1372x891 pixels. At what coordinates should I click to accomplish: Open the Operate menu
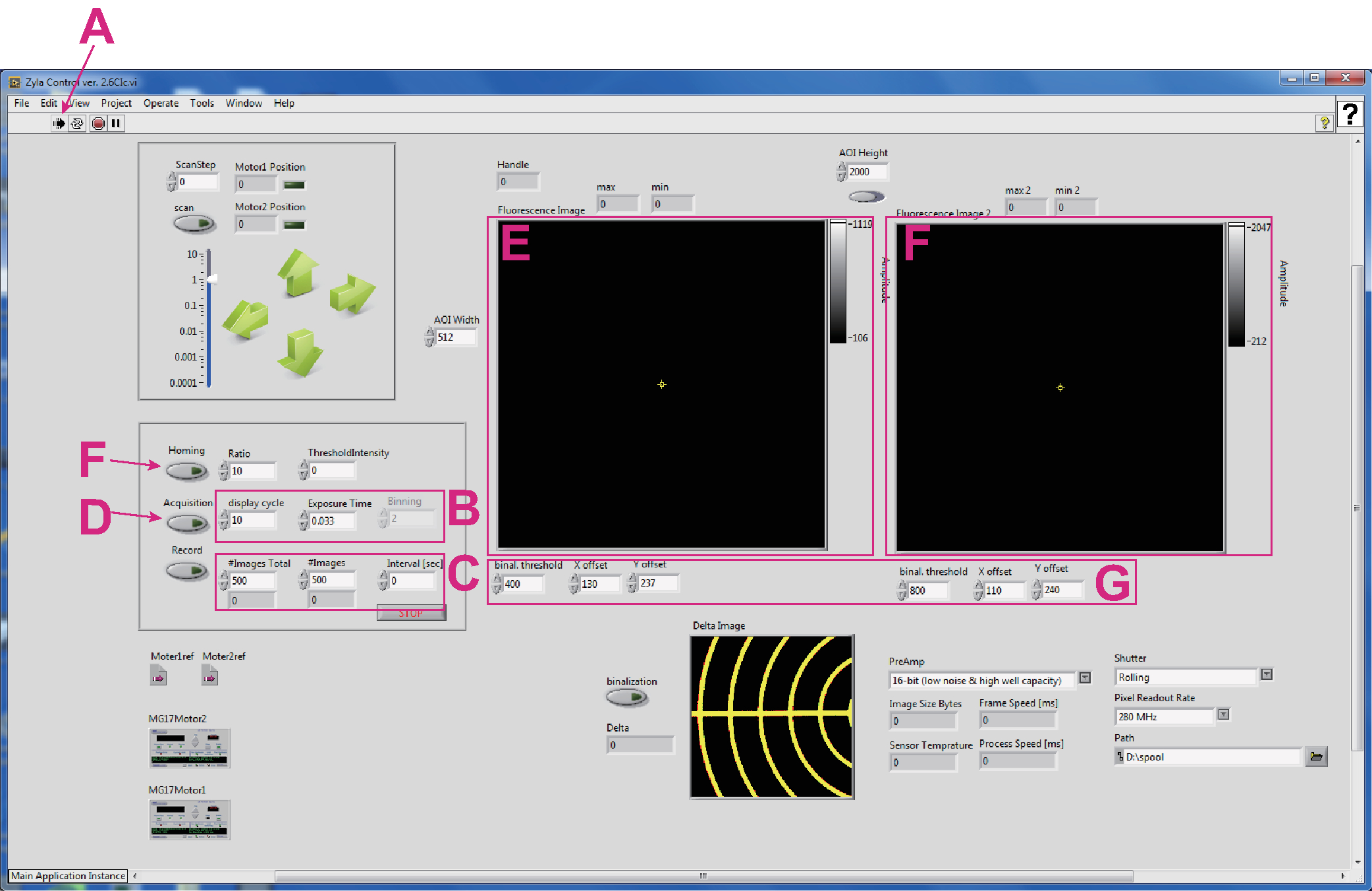pos(161,103)
